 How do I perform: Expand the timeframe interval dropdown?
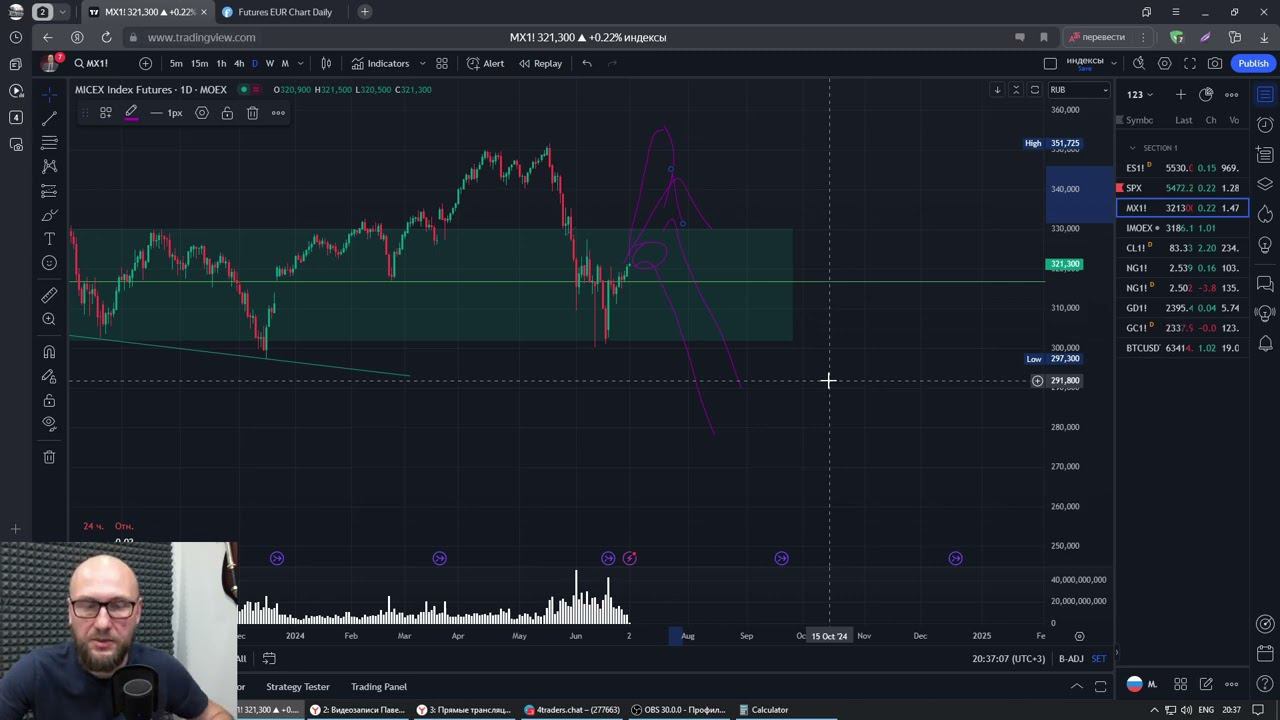[300, 63]
